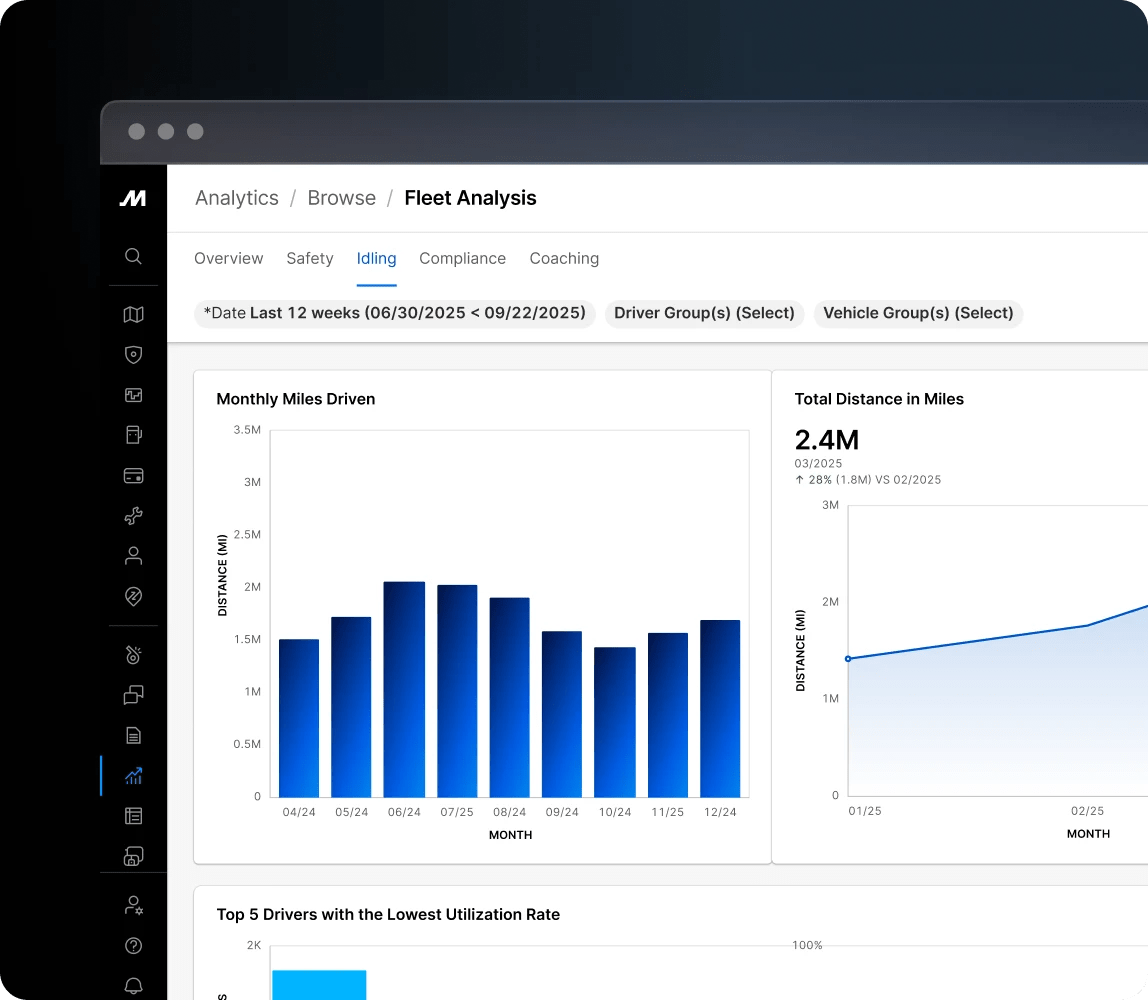Open the Safety shield icon in sidebar
The width and height of the screenshot is (1148, 1000).
[x=133, y=354]
